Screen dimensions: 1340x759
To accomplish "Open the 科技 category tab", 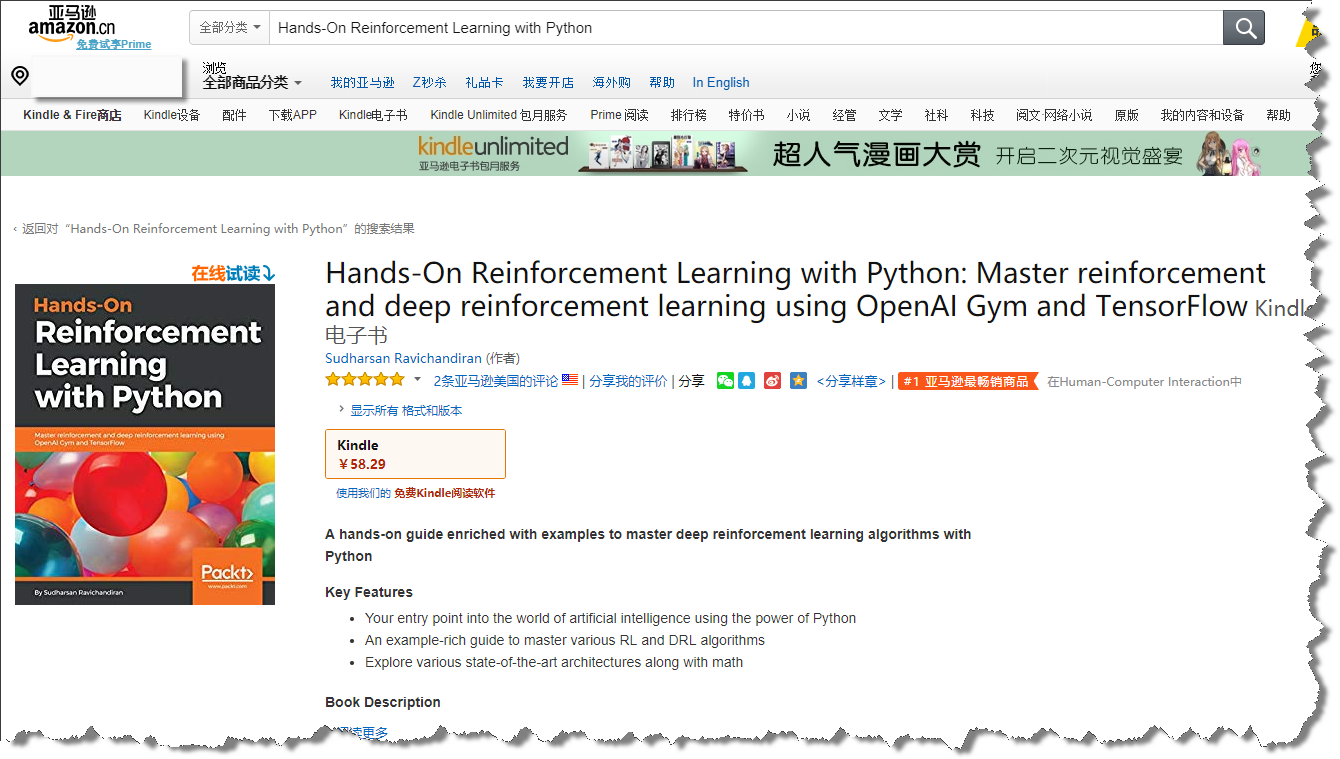I will coord(982,115).
